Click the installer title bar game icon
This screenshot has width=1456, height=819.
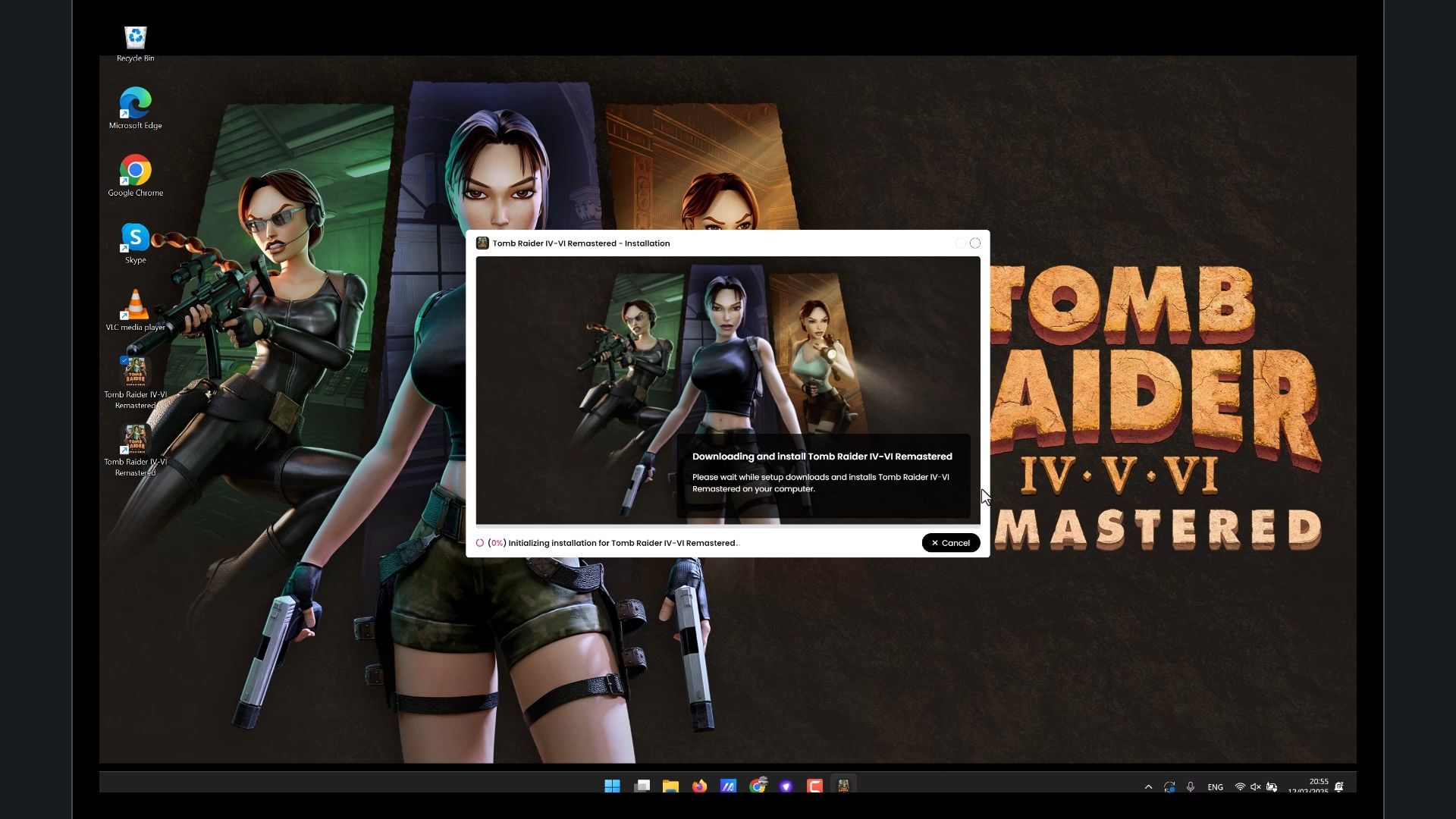(x=482, y=243)
